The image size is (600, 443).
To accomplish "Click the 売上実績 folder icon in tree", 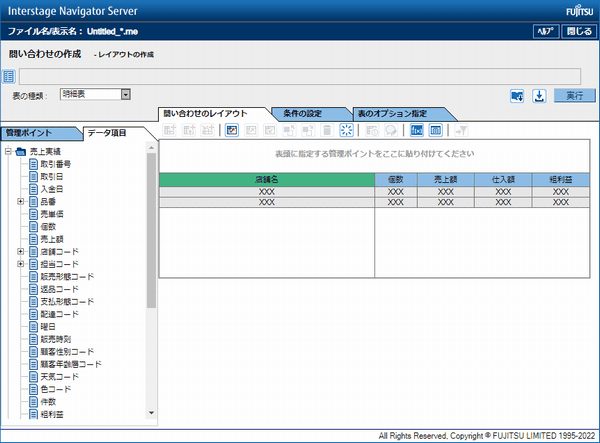I will 20,152.
